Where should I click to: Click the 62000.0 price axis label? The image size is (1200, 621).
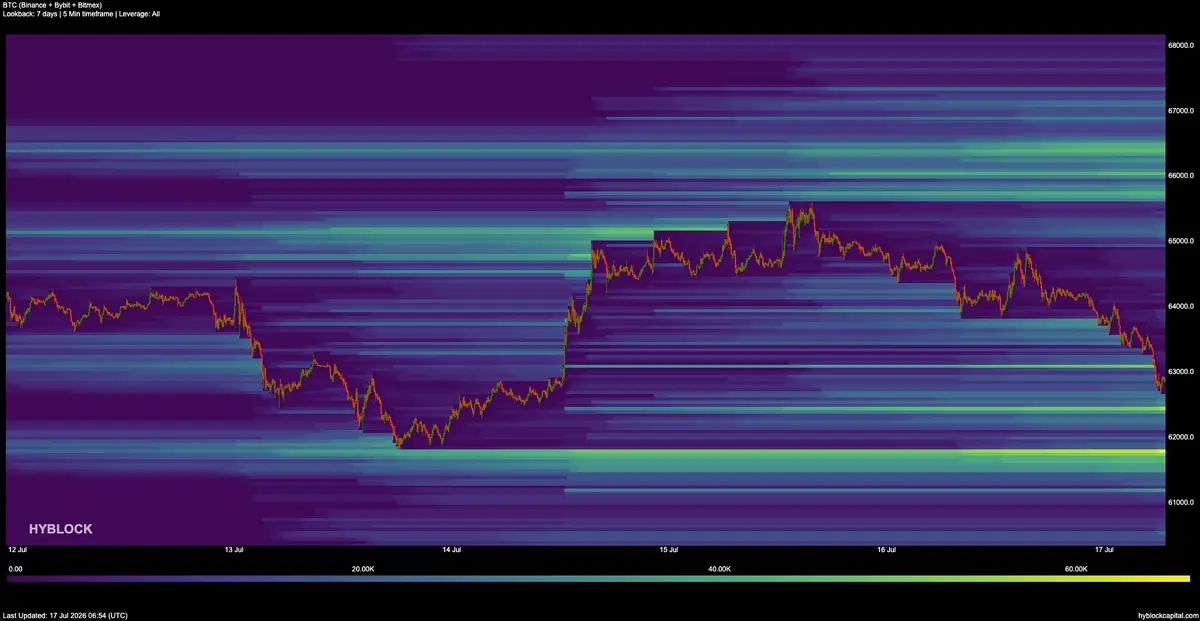click(x=1180, y=437)
